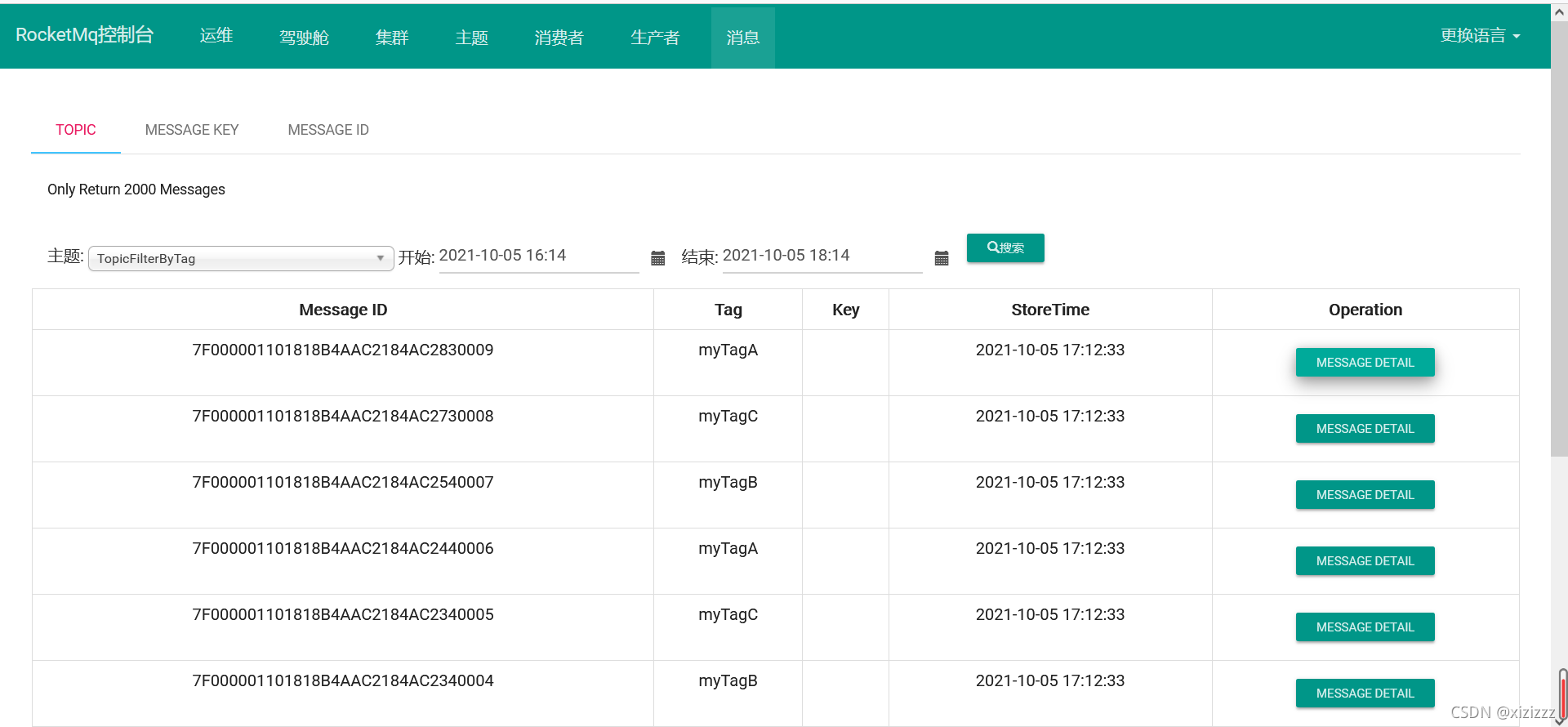
Task: Click the Key column header
Action: (x=846, y=310)
